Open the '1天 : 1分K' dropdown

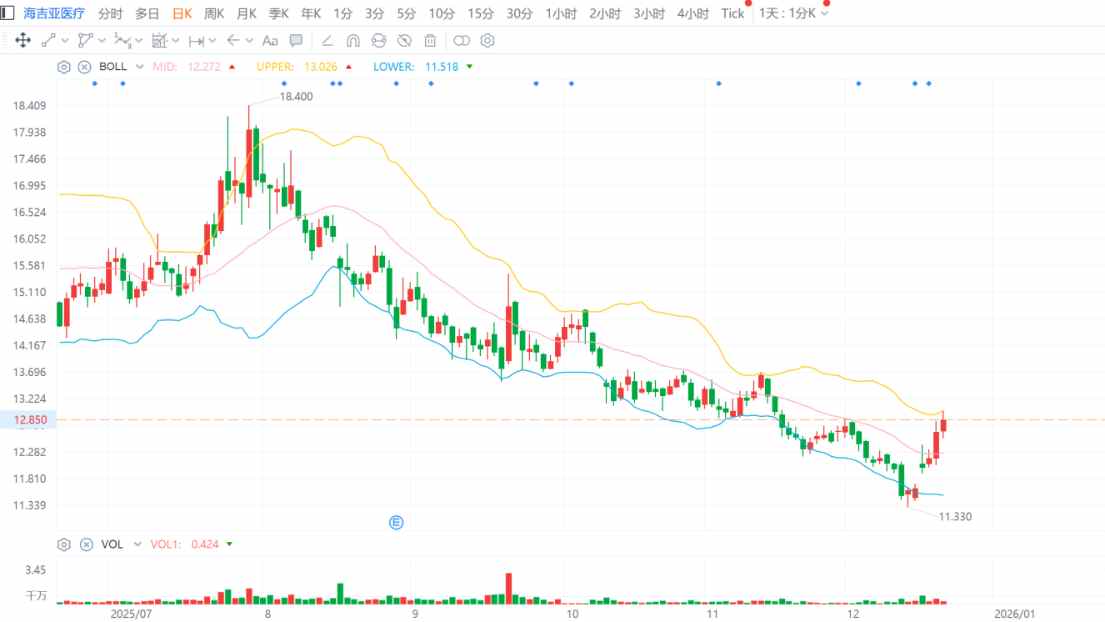click(793, 14)
